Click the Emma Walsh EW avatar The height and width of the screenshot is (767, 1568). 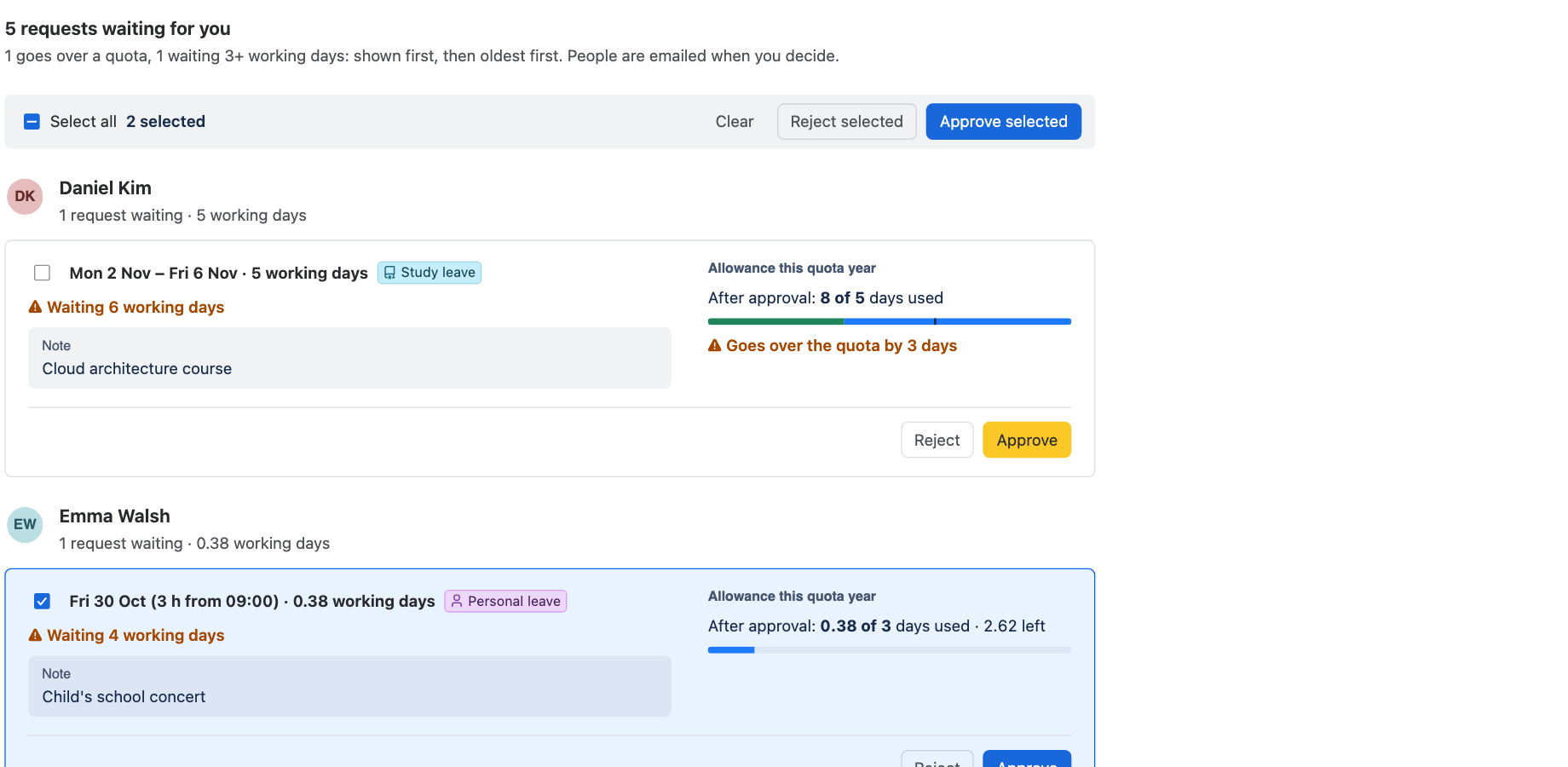[25, 525]
